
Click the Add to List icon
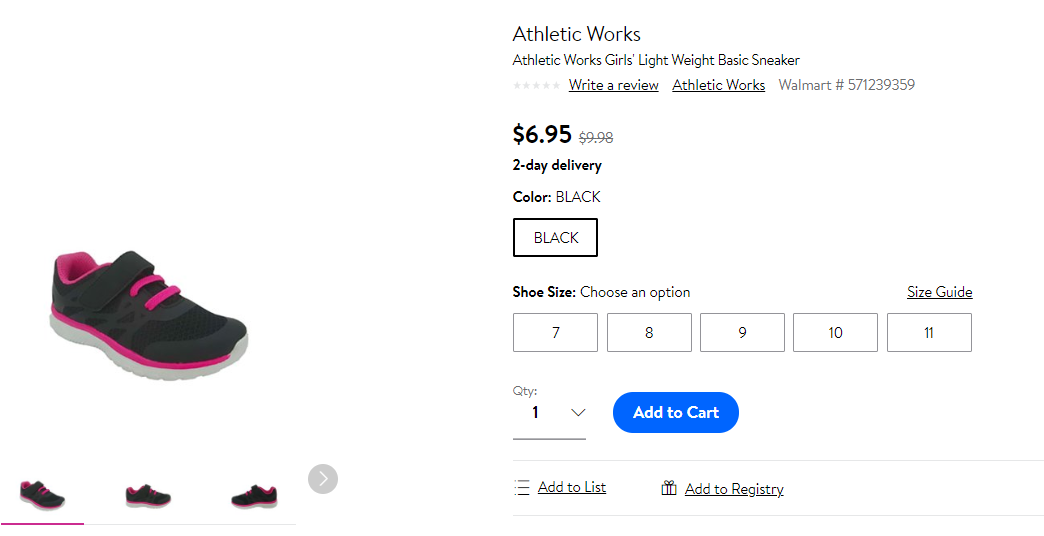tap(521, 487)
